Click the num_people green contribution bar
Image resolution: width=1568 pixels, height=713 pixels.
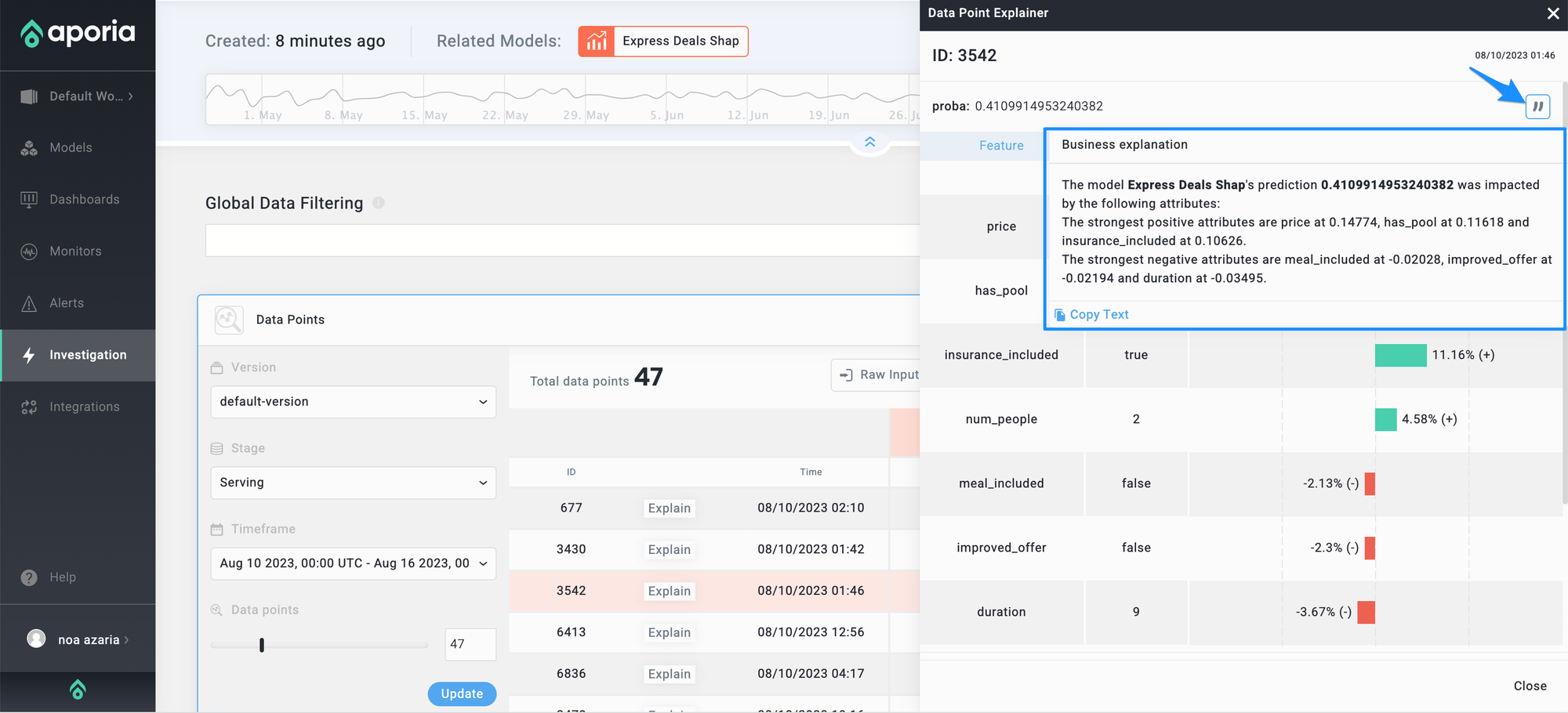1385,419
